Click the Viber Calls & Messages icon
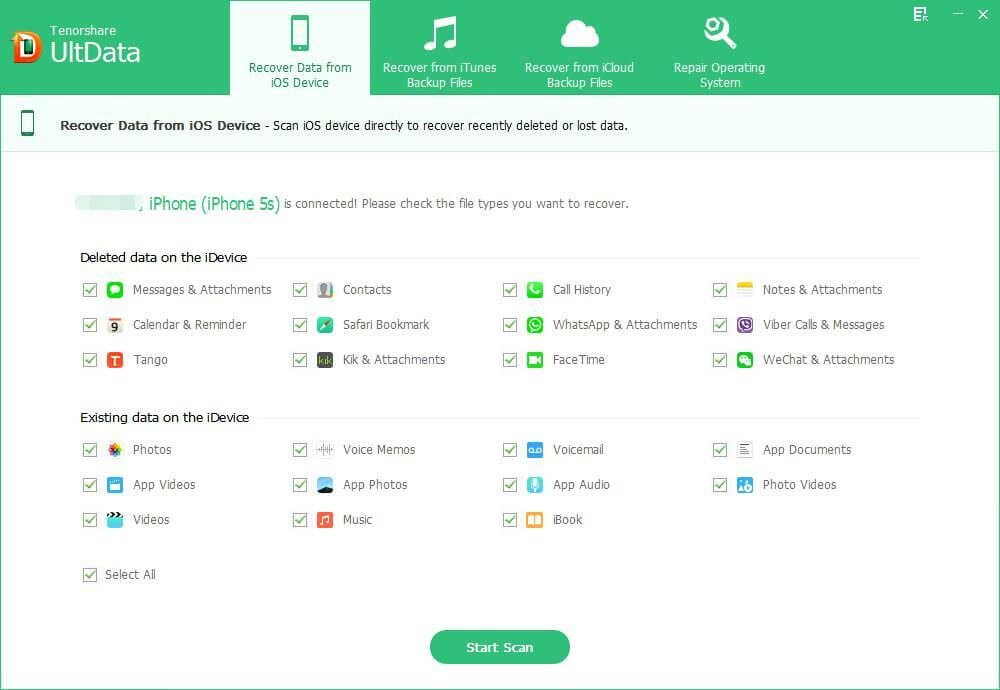This screenshot has height=690, width=1000. tap(745, 325)
